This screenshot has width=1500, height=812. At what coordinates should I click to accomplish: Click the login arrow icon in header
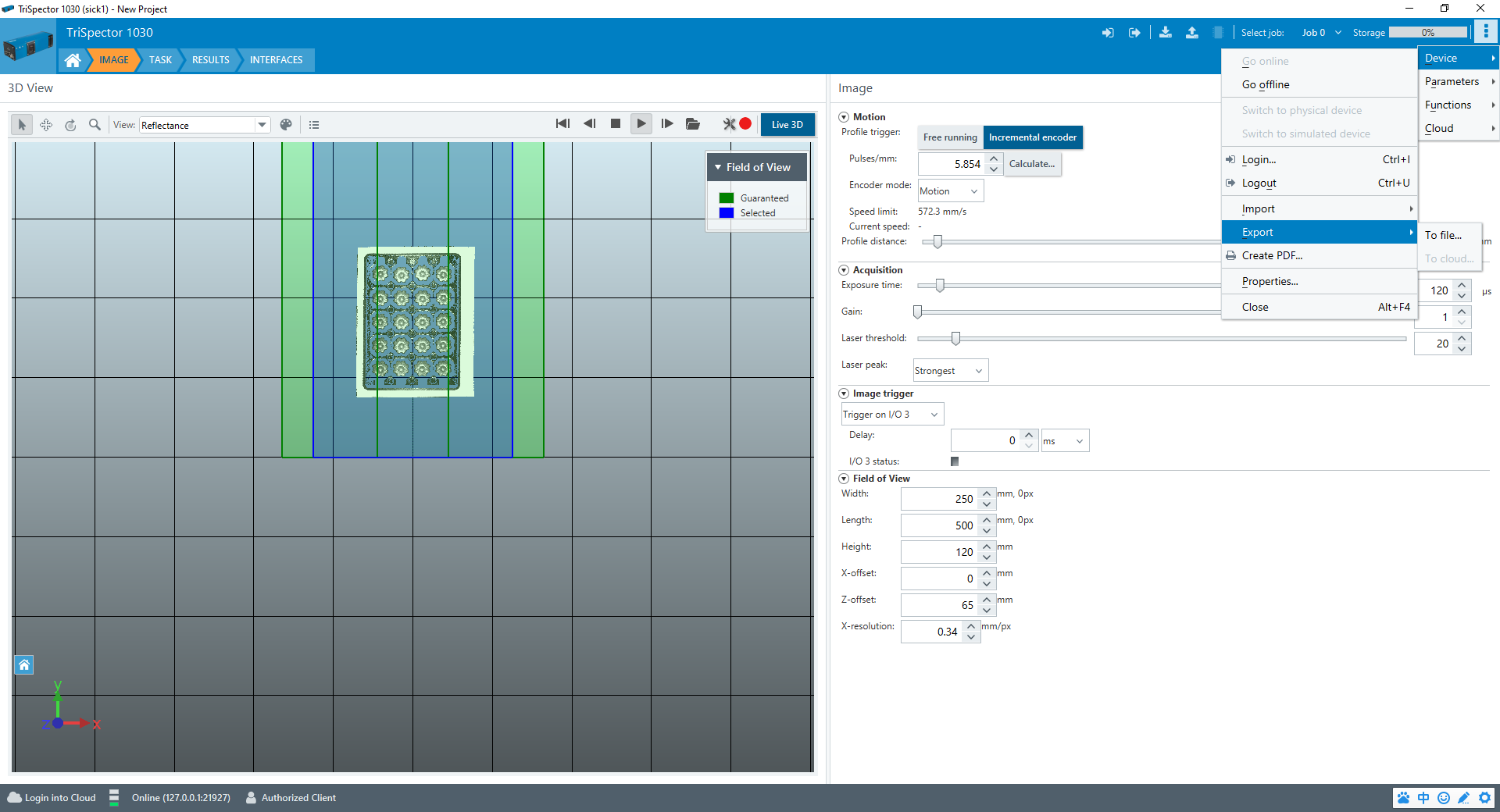1108,33
